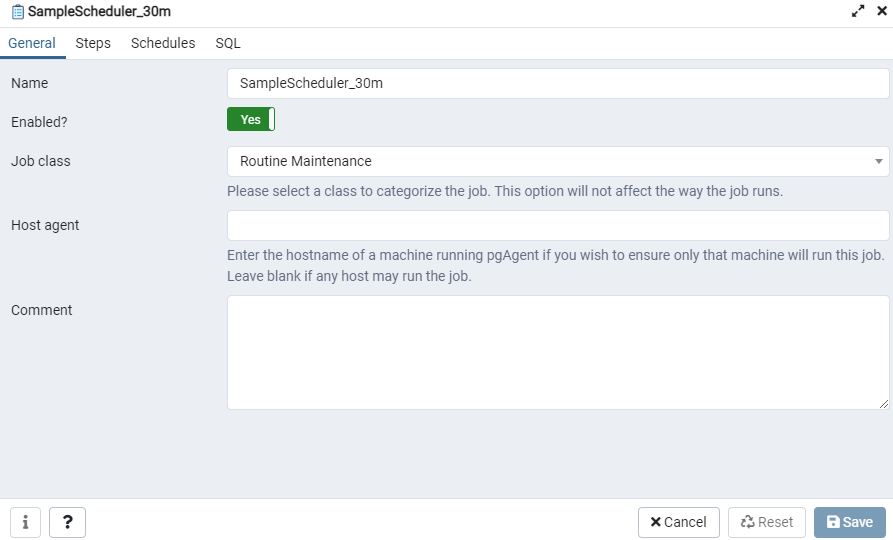893x540 pixels.
Task: Open help with the question mark button
Action: tap(67, 522)
